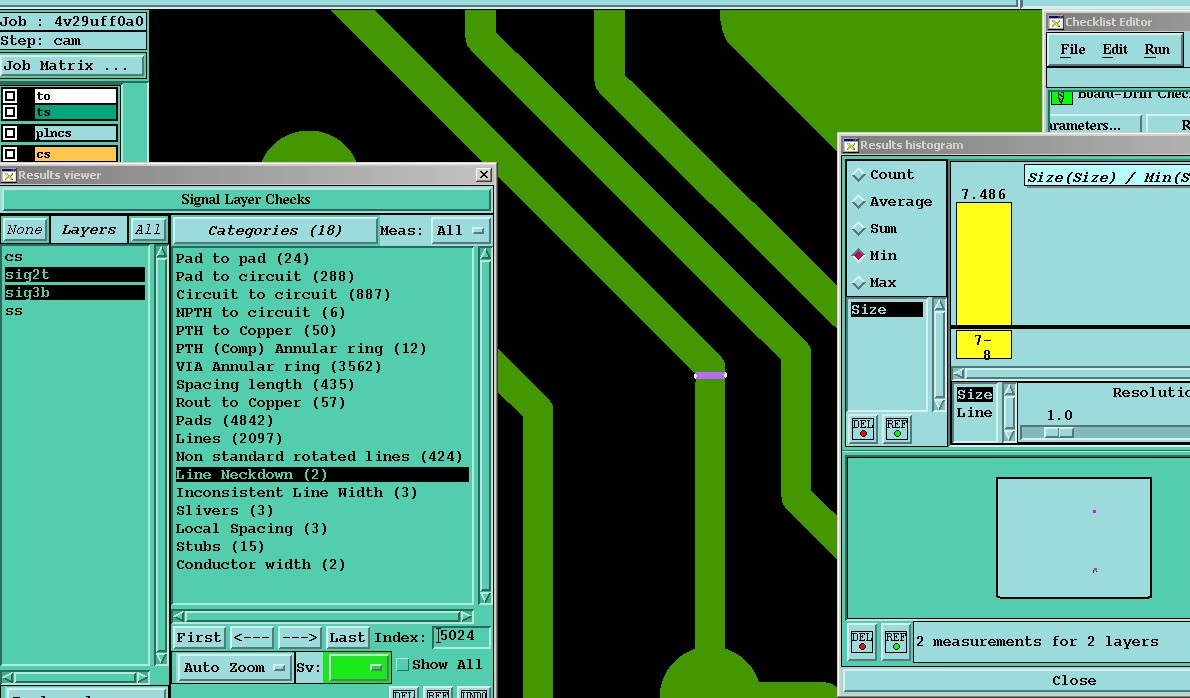Open Edit menu in Checklist Editor

tap(1114, 49)
